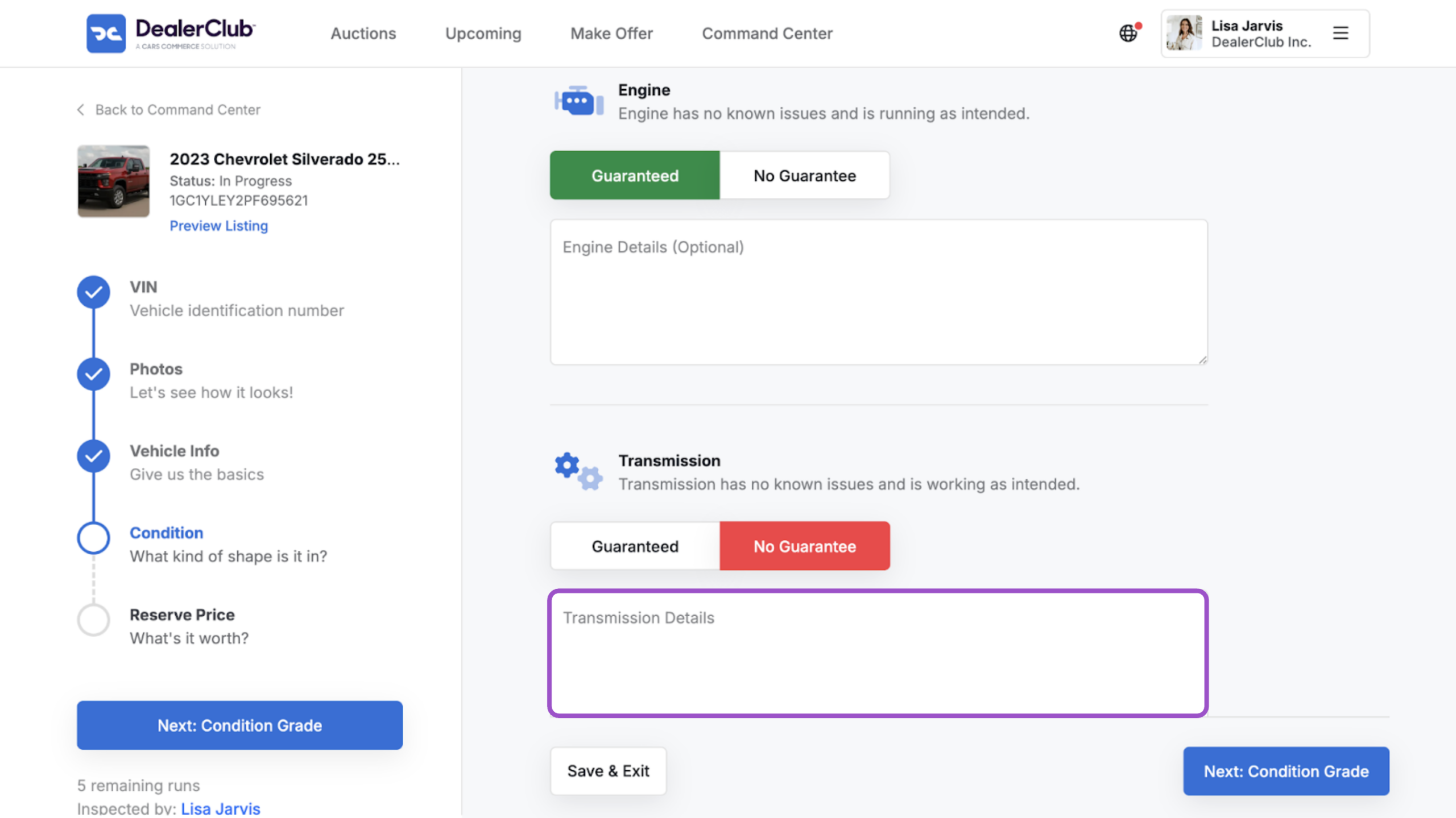This screenshot has width=1456, height=818.
Task: Click the DealerClub logo icon
Action: 106,34
